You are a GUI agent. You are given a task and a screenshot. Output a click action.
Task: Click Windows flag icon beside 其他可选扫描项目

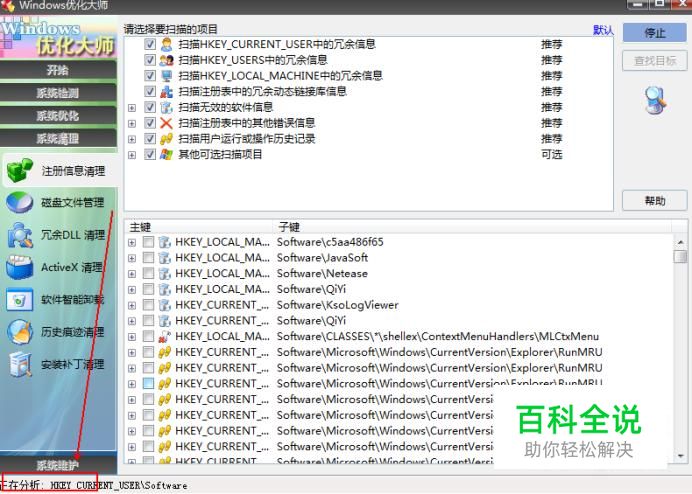point(166,155)
